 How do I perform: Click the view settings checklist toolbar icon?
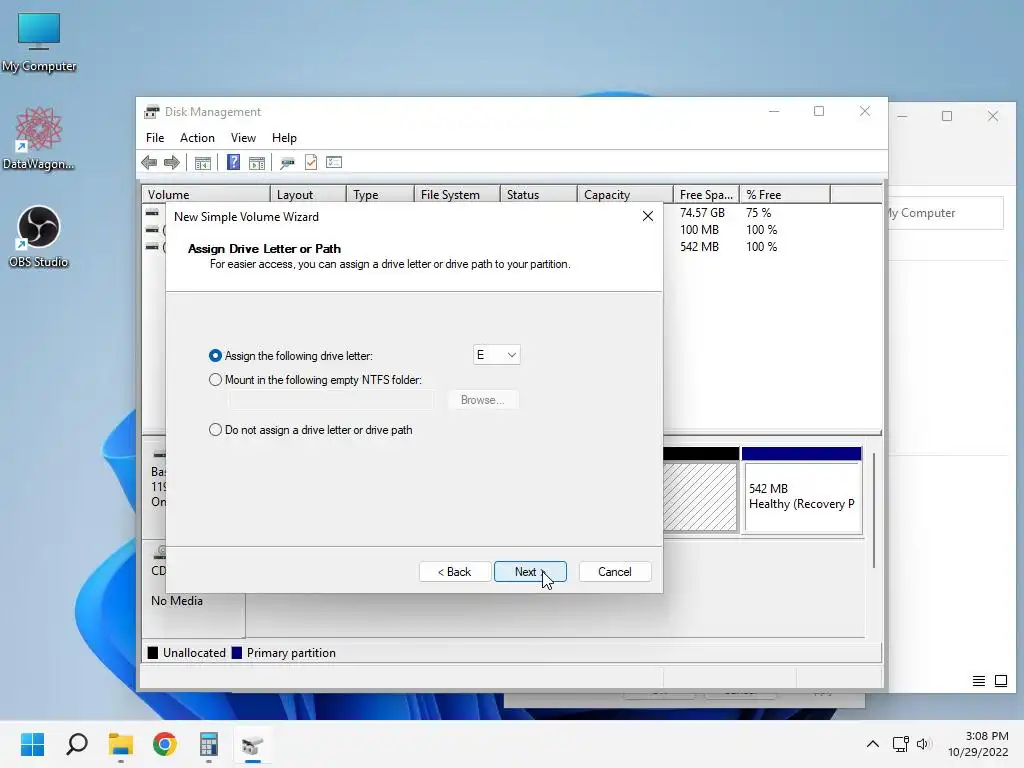click(334, 162)
